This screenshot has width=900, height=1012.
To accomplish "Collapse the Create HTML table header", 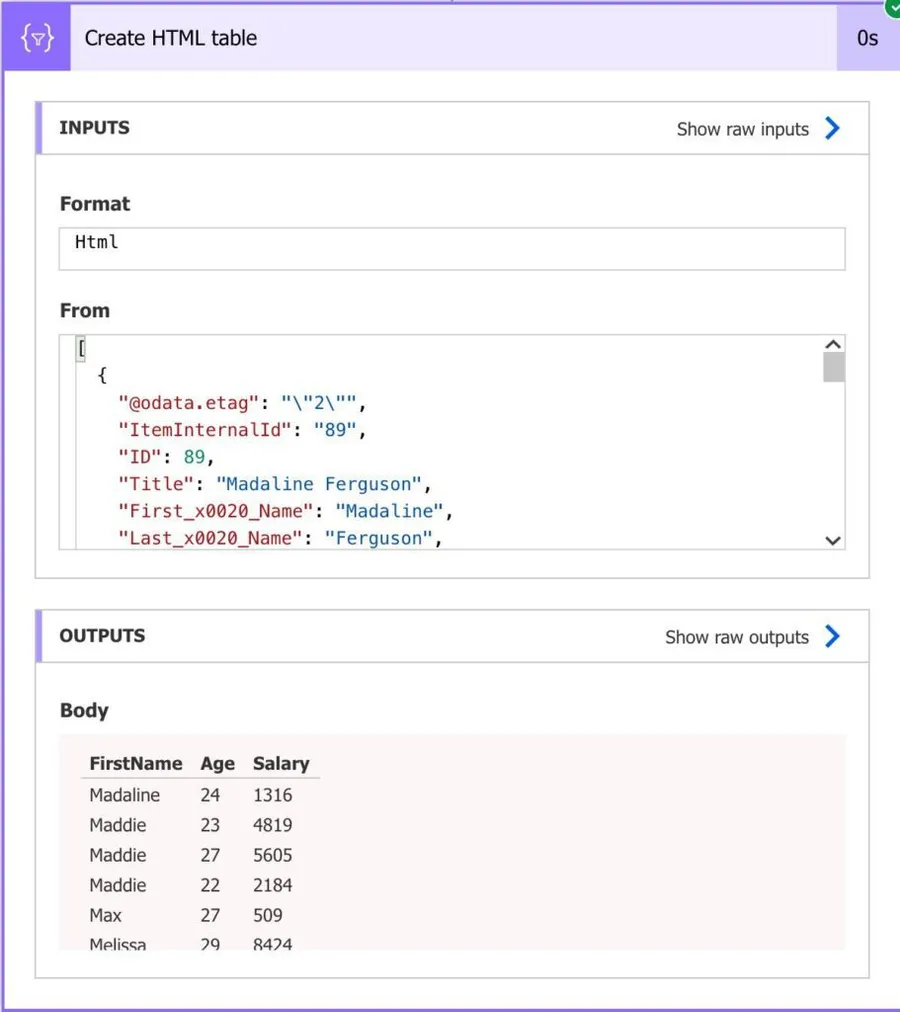I will [450, 38].
